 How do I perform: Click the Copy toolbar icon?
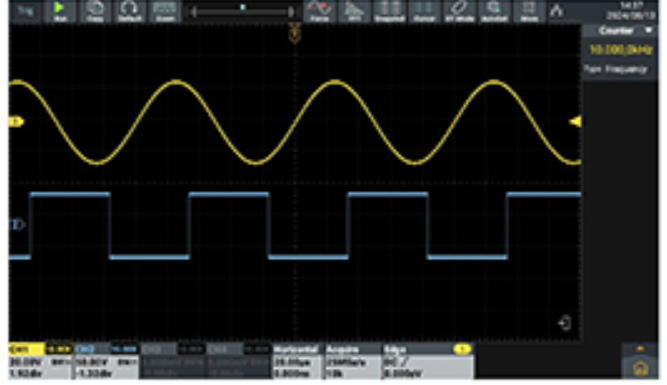pyautogui.click(x=94, y=11)
